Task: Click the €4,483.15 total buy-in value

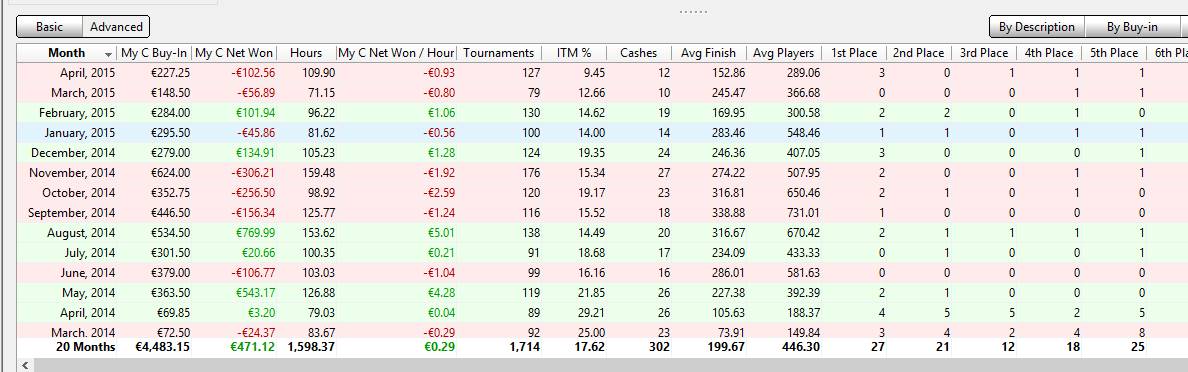Action: (x=163, y=347)
